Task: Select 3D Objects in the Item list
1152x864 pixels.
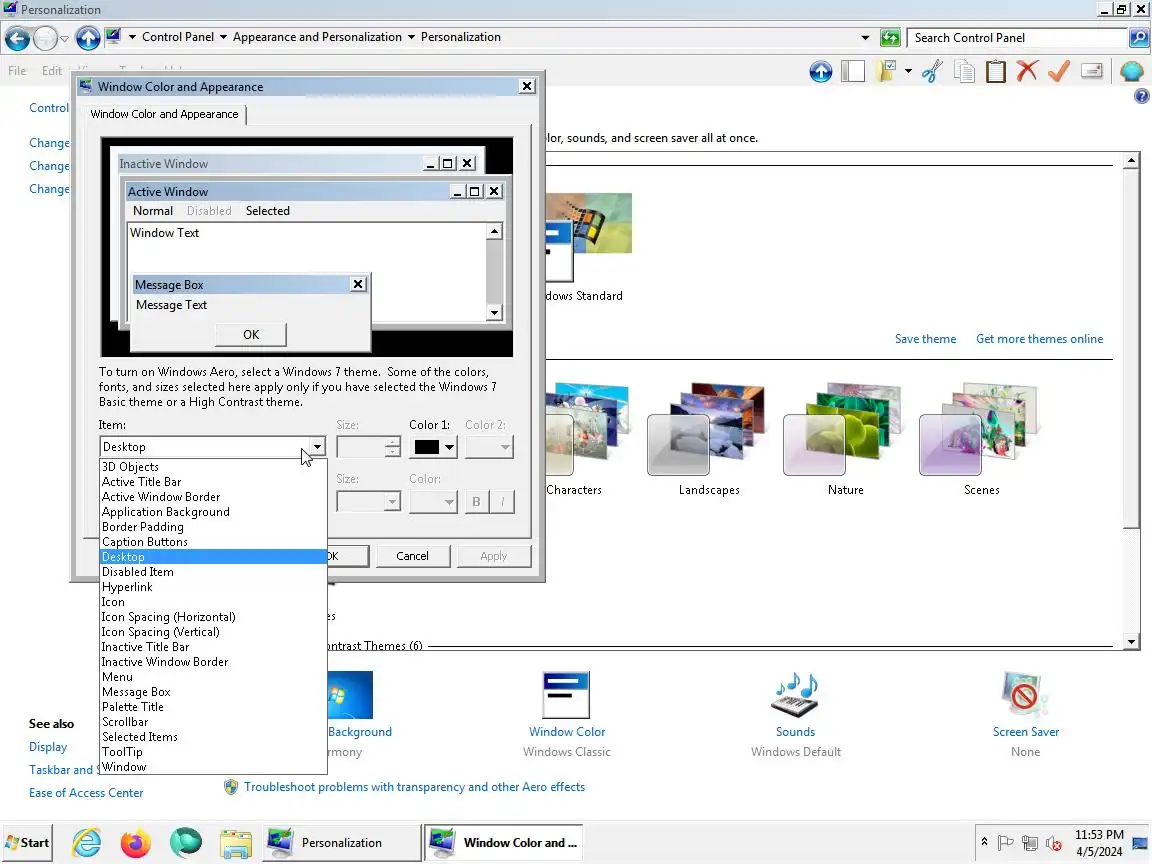Action: tap(213, 467)
